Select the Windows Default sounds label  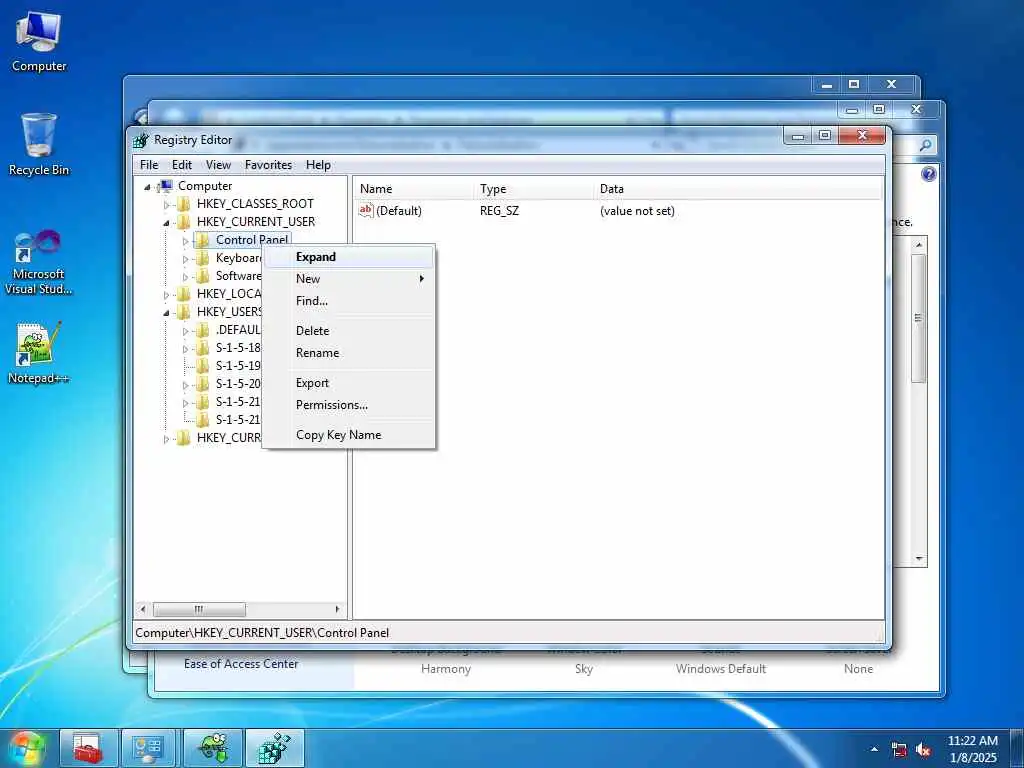pyautogui.click(x=721, y=669)
